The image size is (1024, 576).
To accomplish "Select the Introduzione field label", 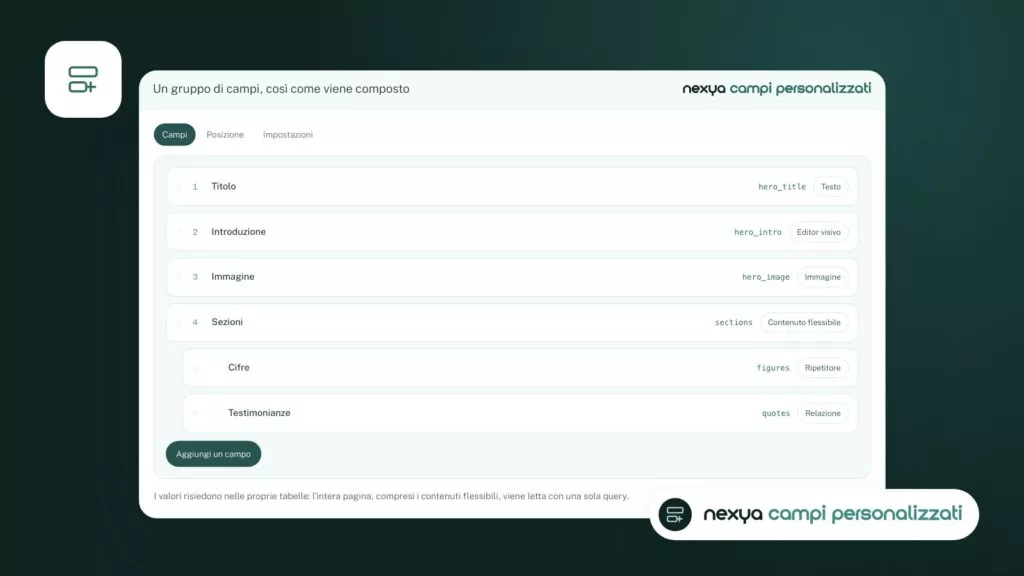I will pyautogui.click(x=238, y=232).
